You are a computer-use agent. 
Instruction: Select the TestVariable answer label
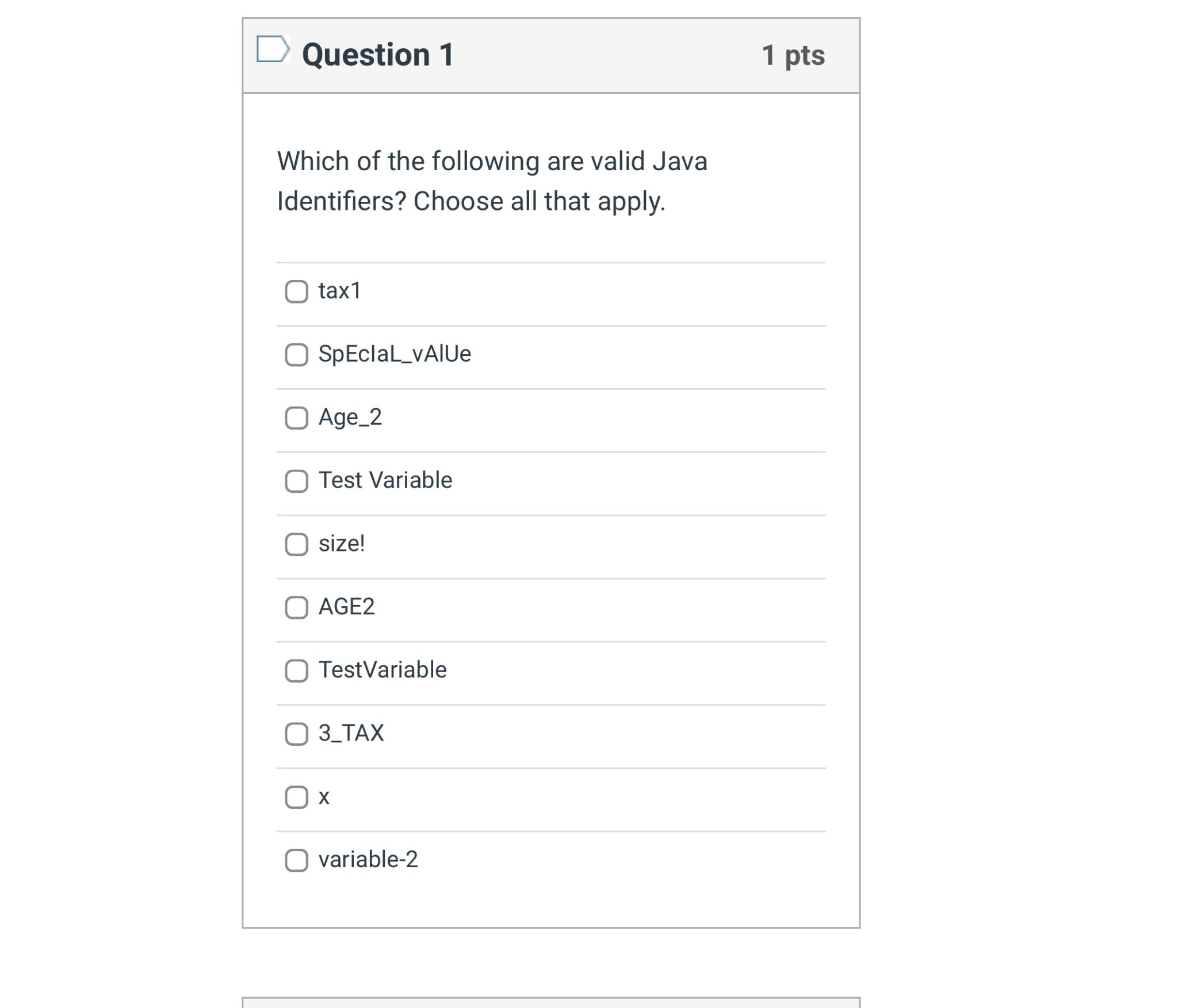pyautogui.click(x=383, y=670)
